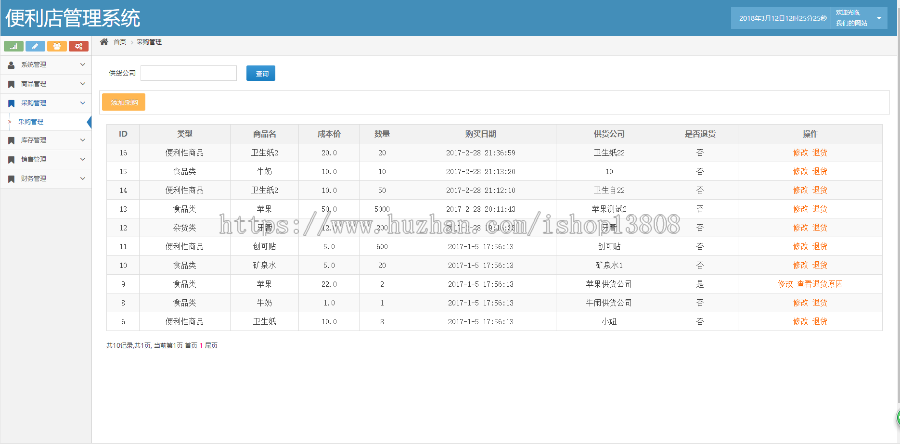The height and width of the screenshot is (444, 900).
Task: Select the 卫生纸3 product name cell
Action: click(x=265, y=153)
